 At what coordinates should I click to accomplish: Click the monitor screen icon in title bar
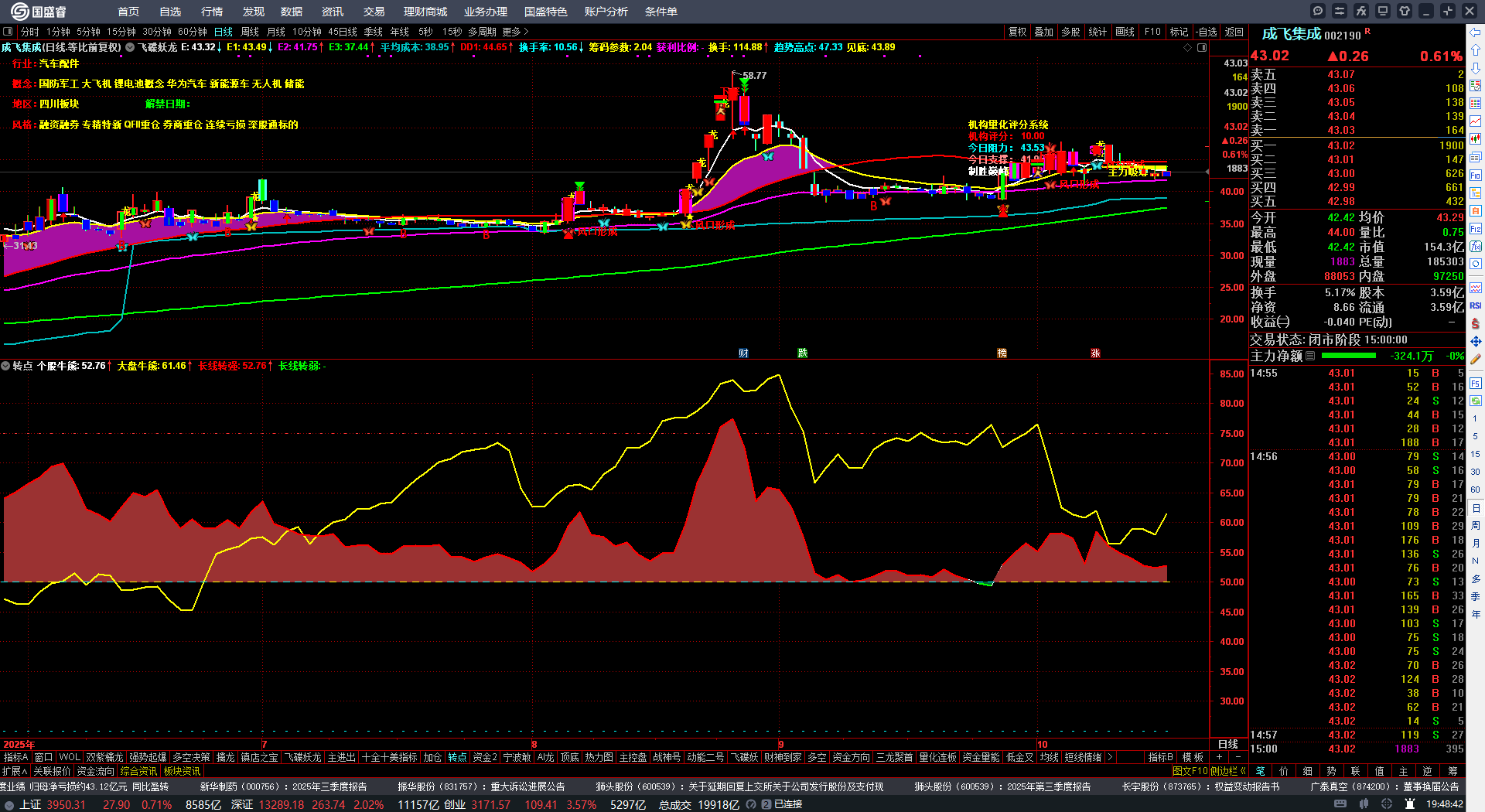coord(1383,11)
